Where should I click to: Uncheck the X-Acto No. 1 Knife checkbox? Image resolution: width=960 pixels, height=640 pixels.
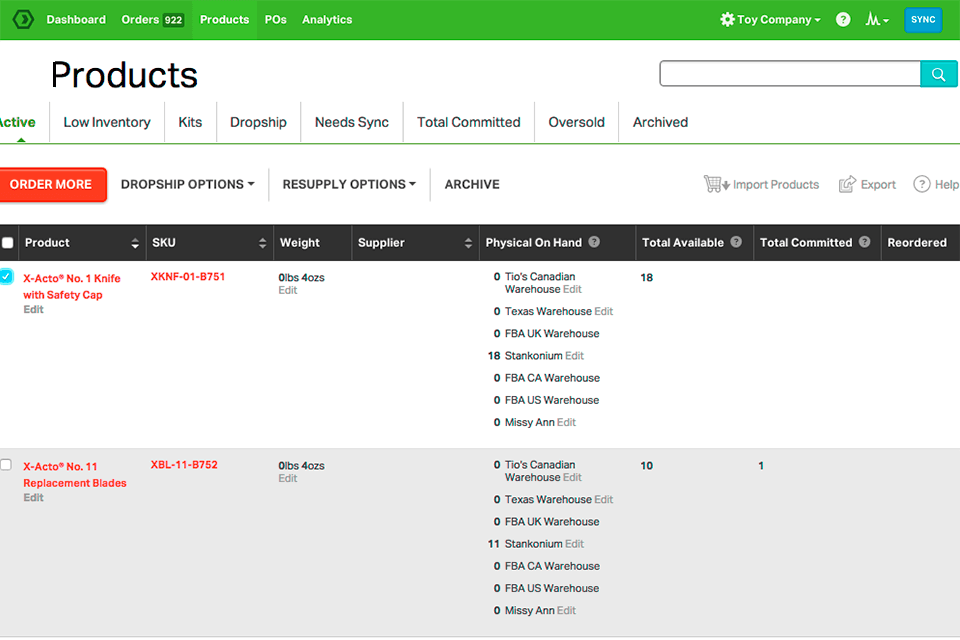tap(6, 277)
